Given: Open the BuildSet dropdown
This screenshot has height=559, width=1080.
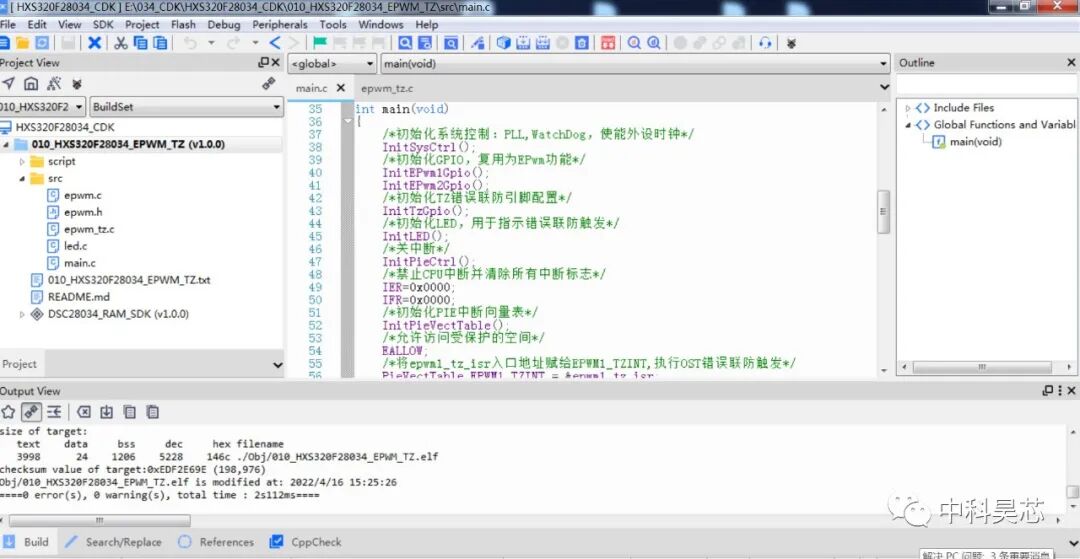Looking at the screenshot, I should (276, 107).
